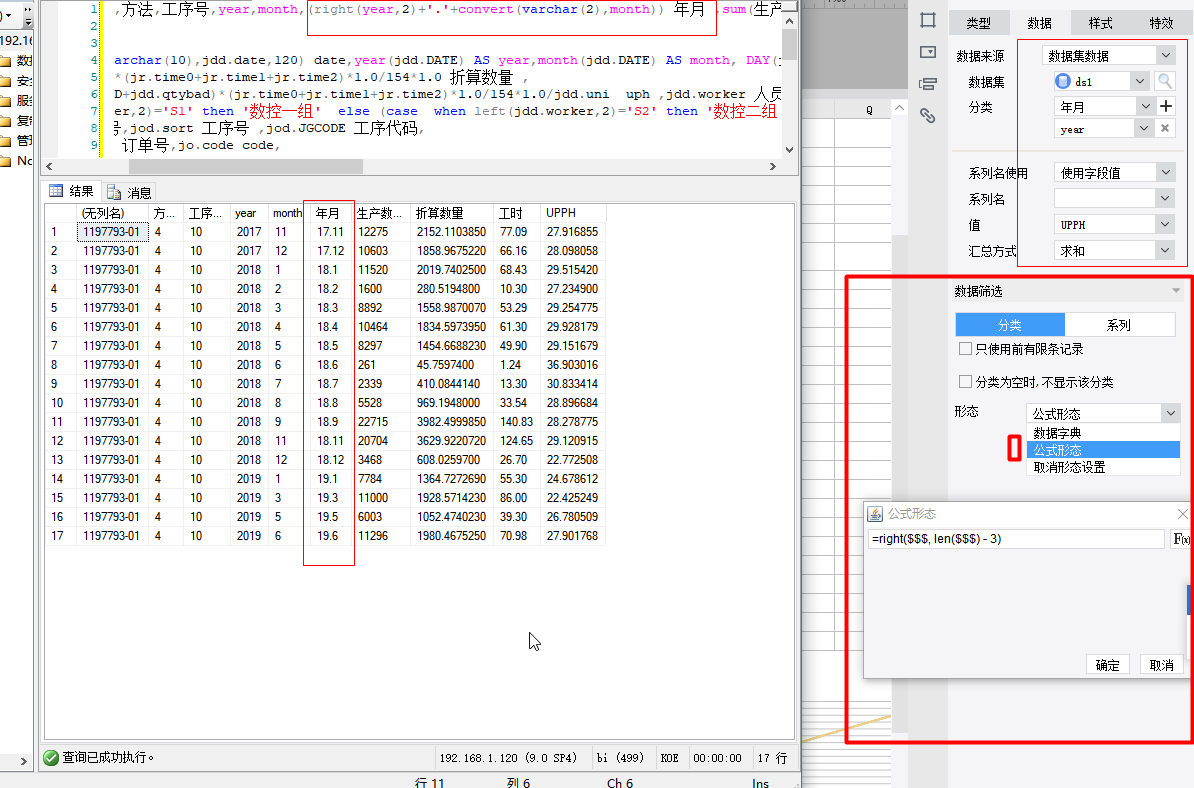Click 工时 value 140.83
The height and width of the screenshot is (788, 1194).
517,422
